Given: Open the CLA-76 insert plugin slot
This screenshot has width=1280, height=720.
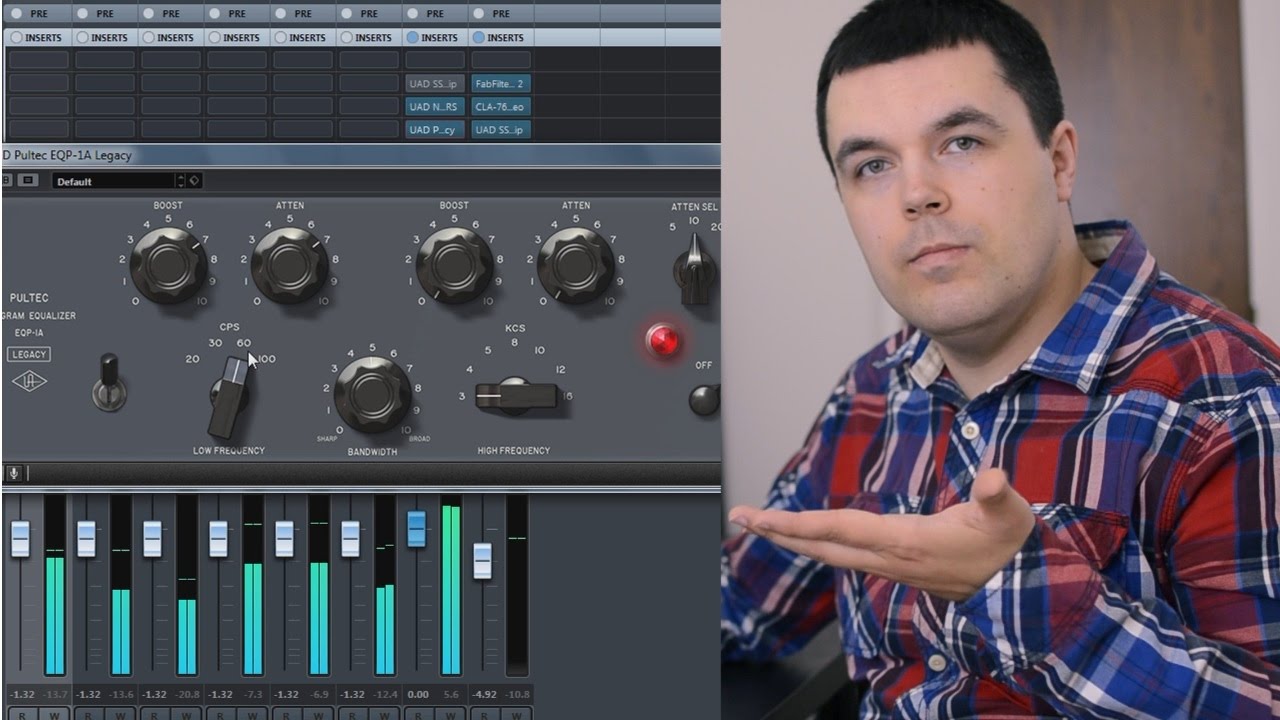Looking at the screenshot, I should (x=501, y=106).
